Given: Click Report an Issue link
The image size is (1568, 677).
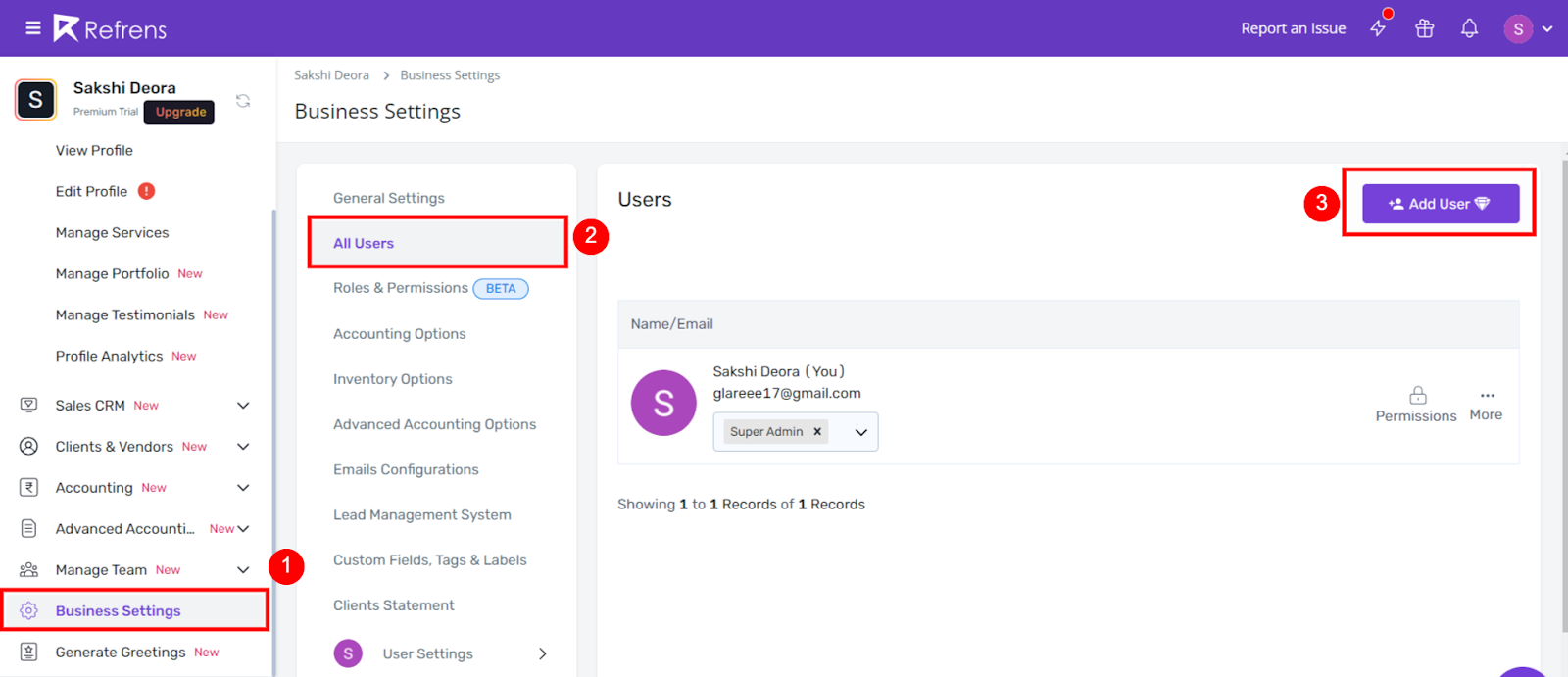Looking at the screenshot, I should coord(1293,28).
